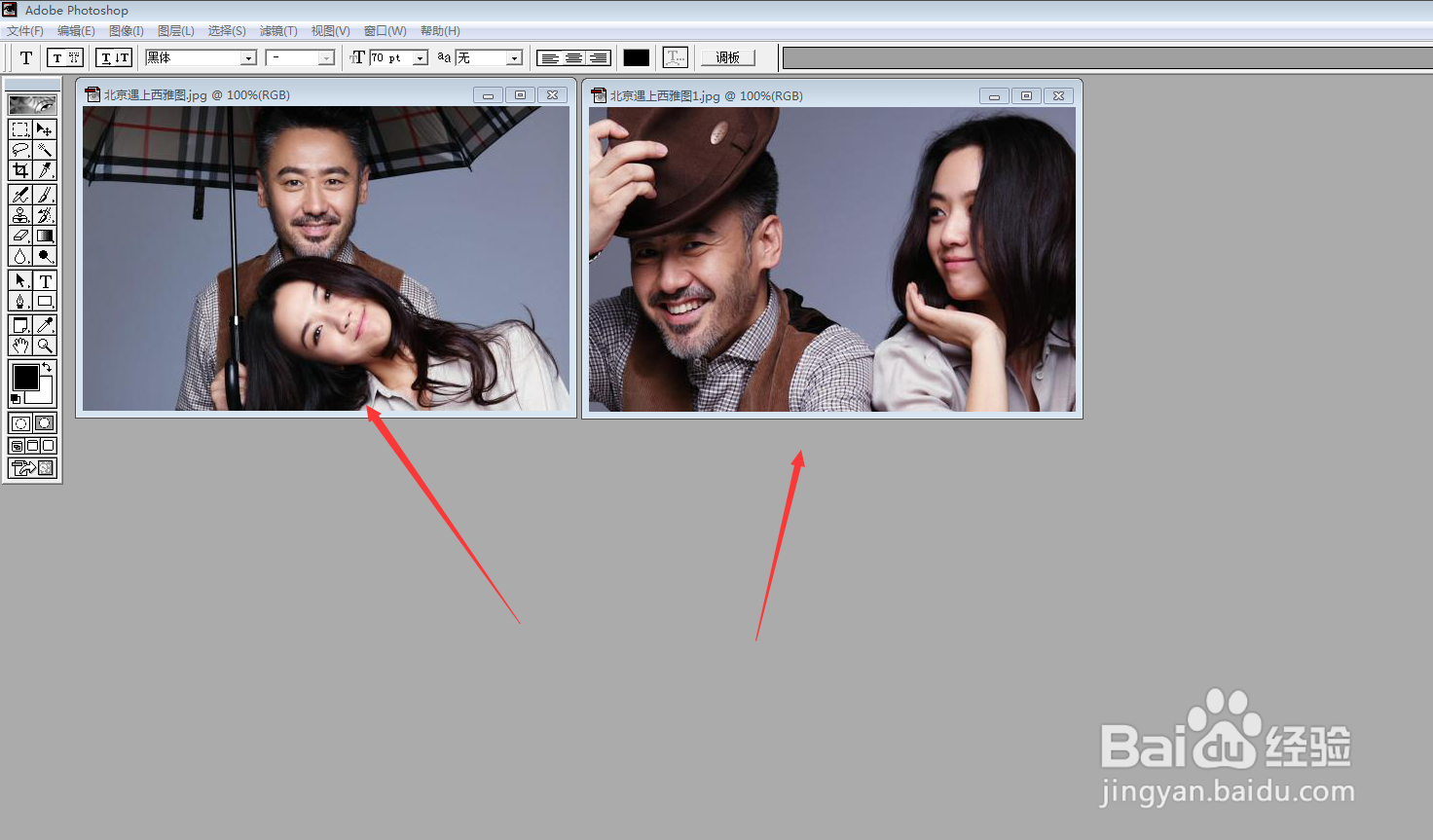
Task: Open the black text color swatch in options bar
Action: 637,58
